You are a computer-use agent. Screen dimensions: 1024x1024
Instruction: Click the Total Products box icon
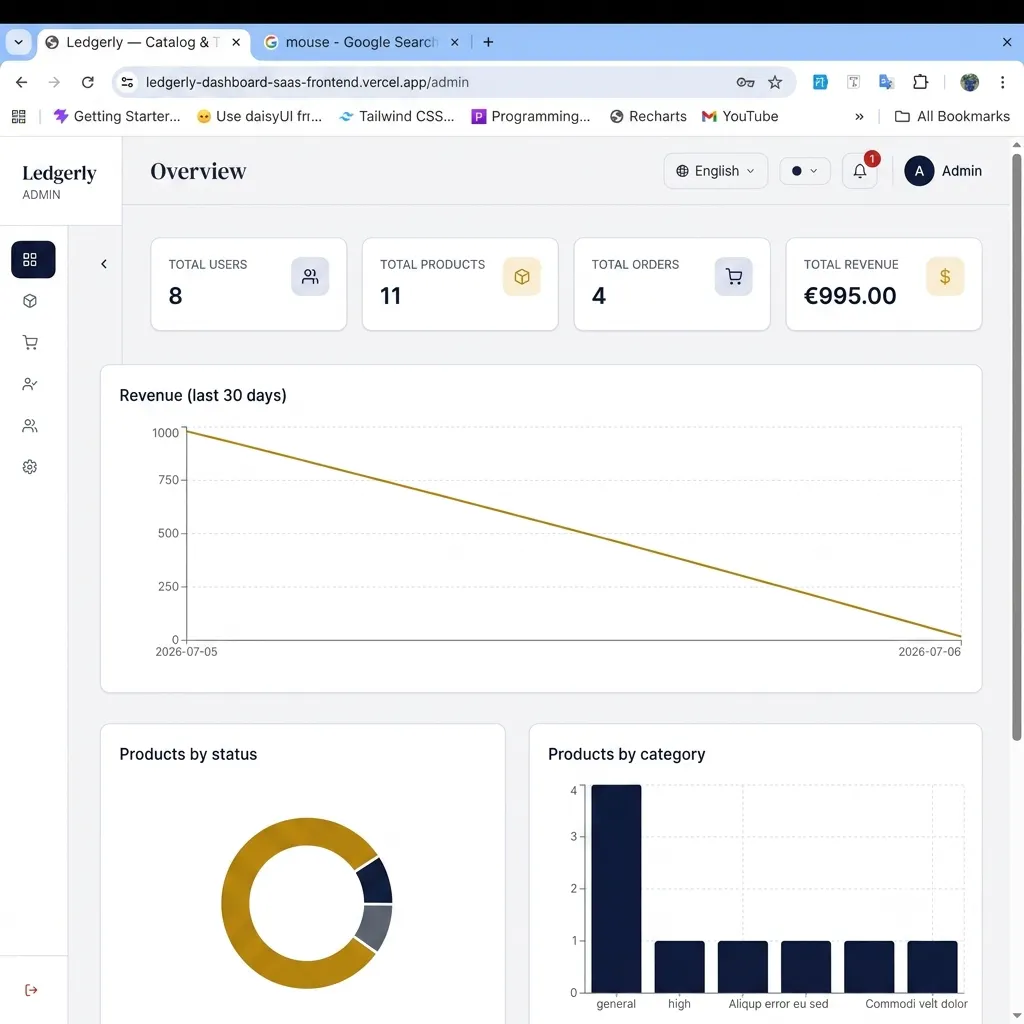pyautogui.click(x=522, y=277)
